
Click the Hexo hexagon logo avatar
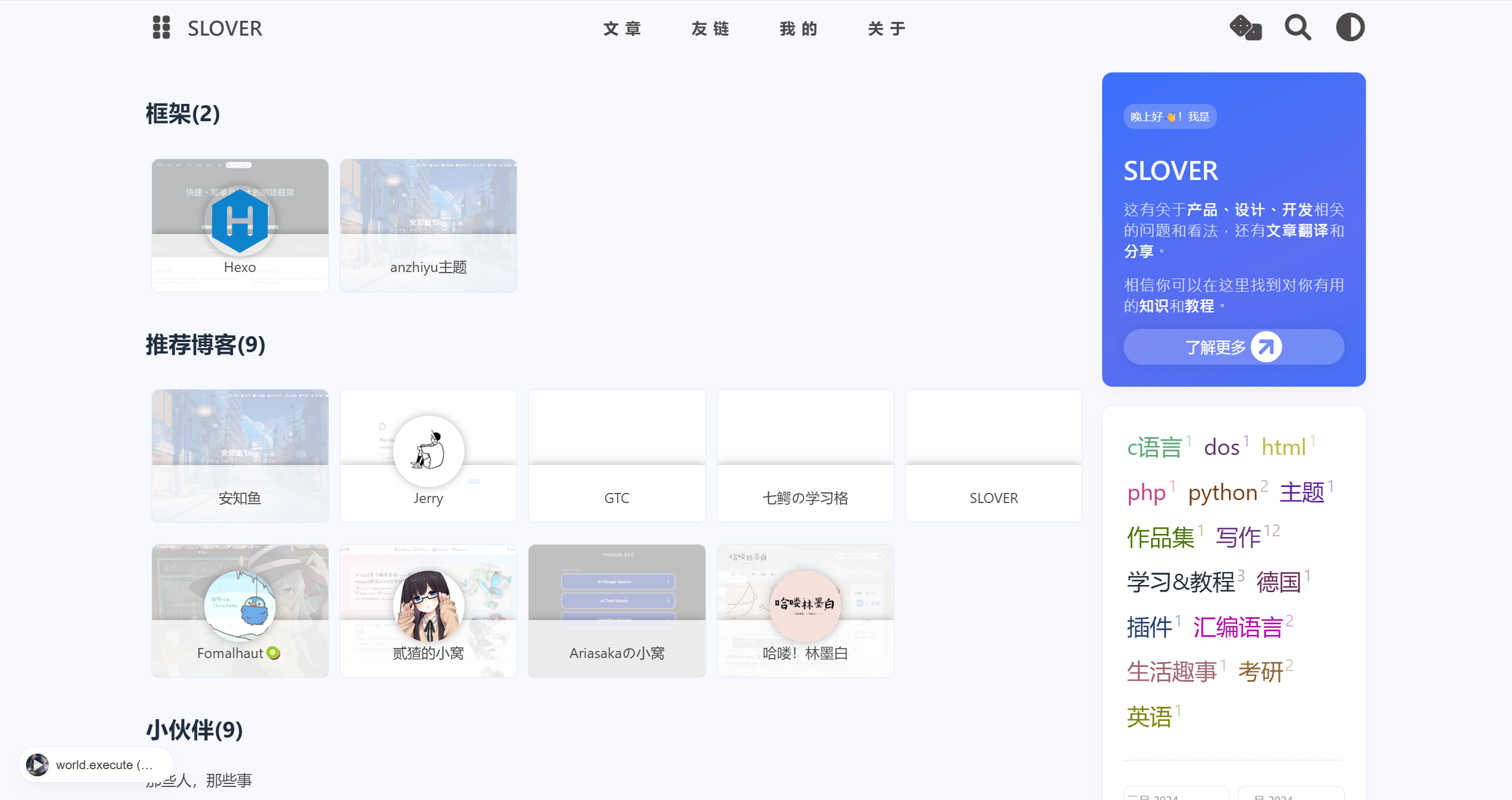click(240, 221)
